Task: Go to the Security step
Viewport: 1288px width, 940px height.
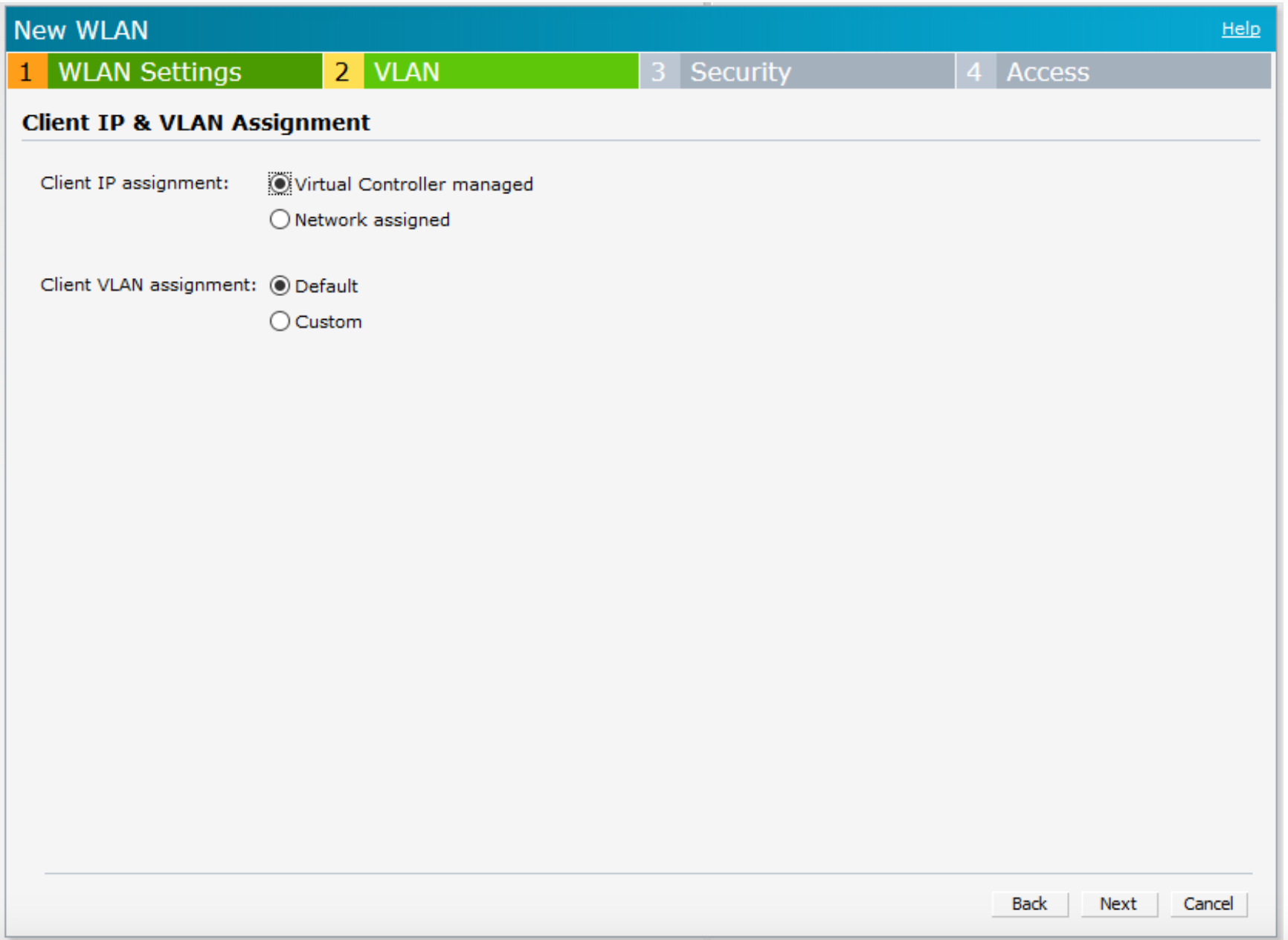Action: [x=740, y=71]
